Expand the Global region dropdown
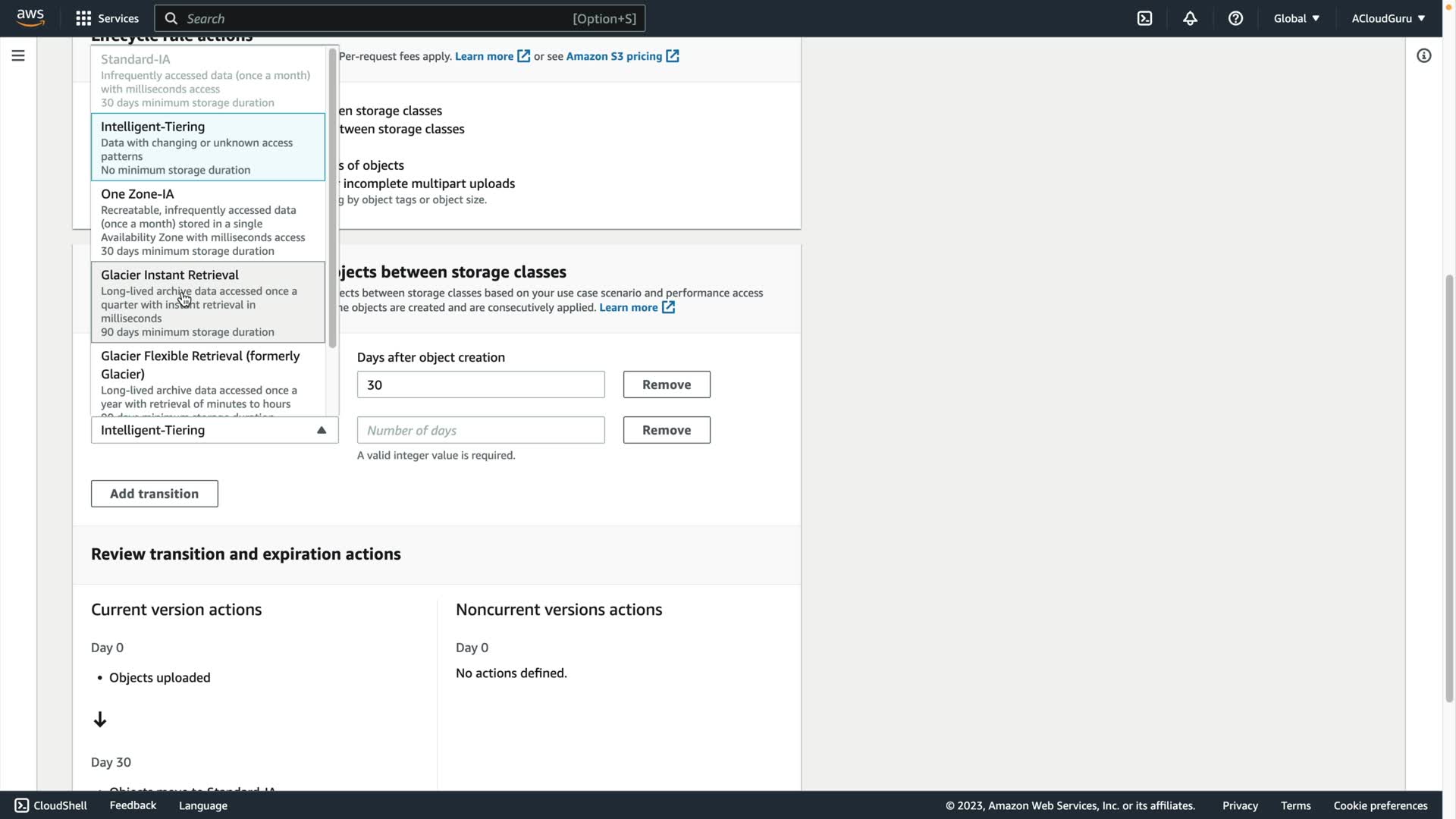 click(1296, 18)
